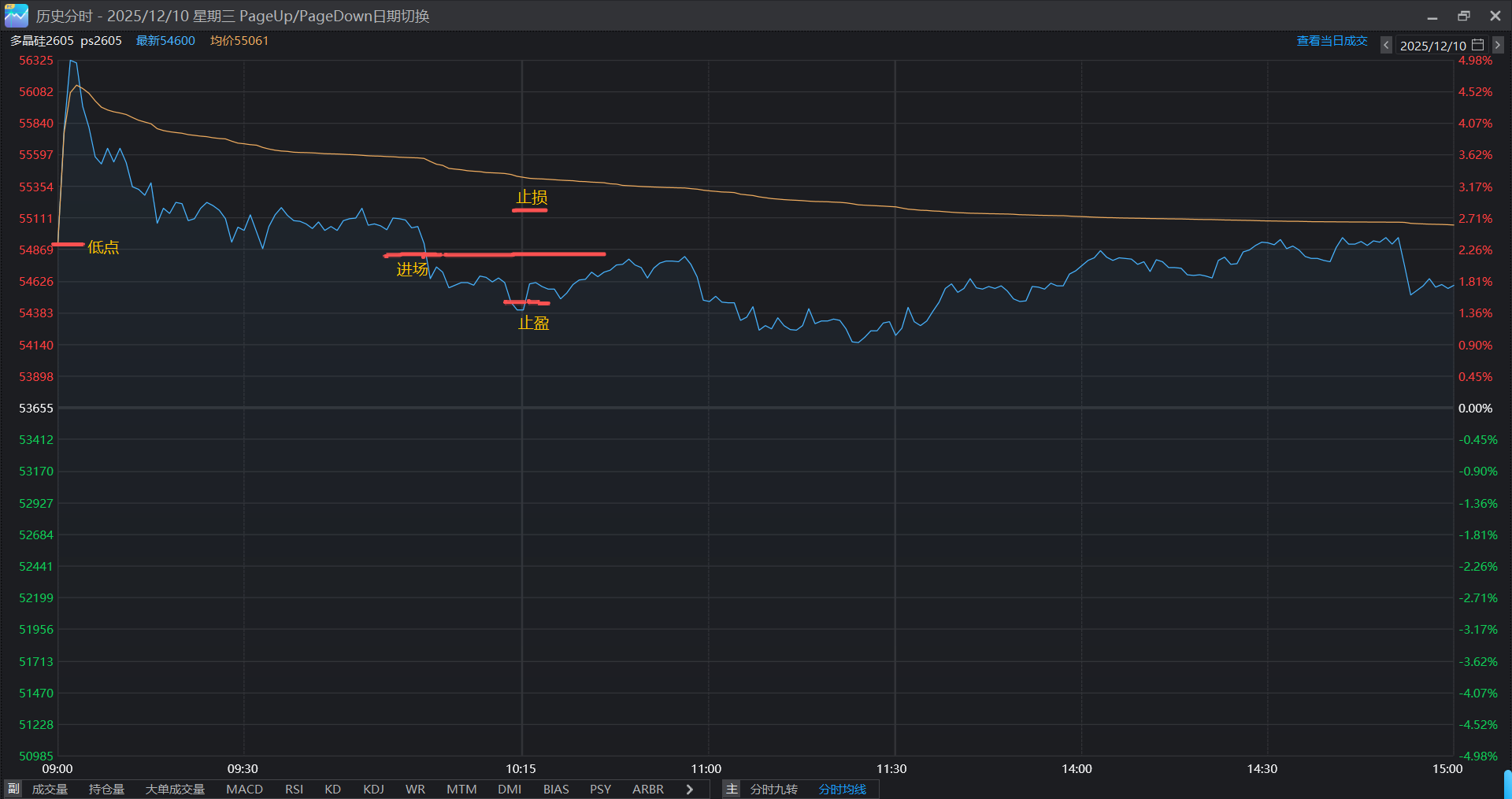Click the 大单成交量 indicator

coord(175,789)
